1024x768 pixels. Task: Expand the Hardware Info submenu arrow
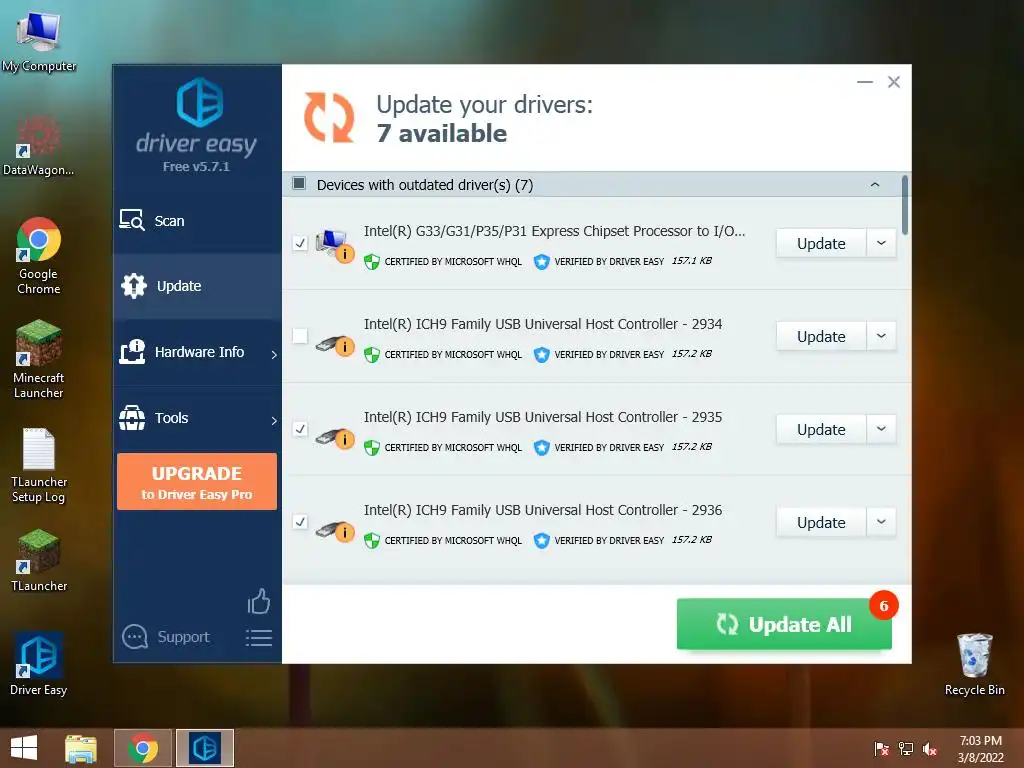(x=274, y=354)
